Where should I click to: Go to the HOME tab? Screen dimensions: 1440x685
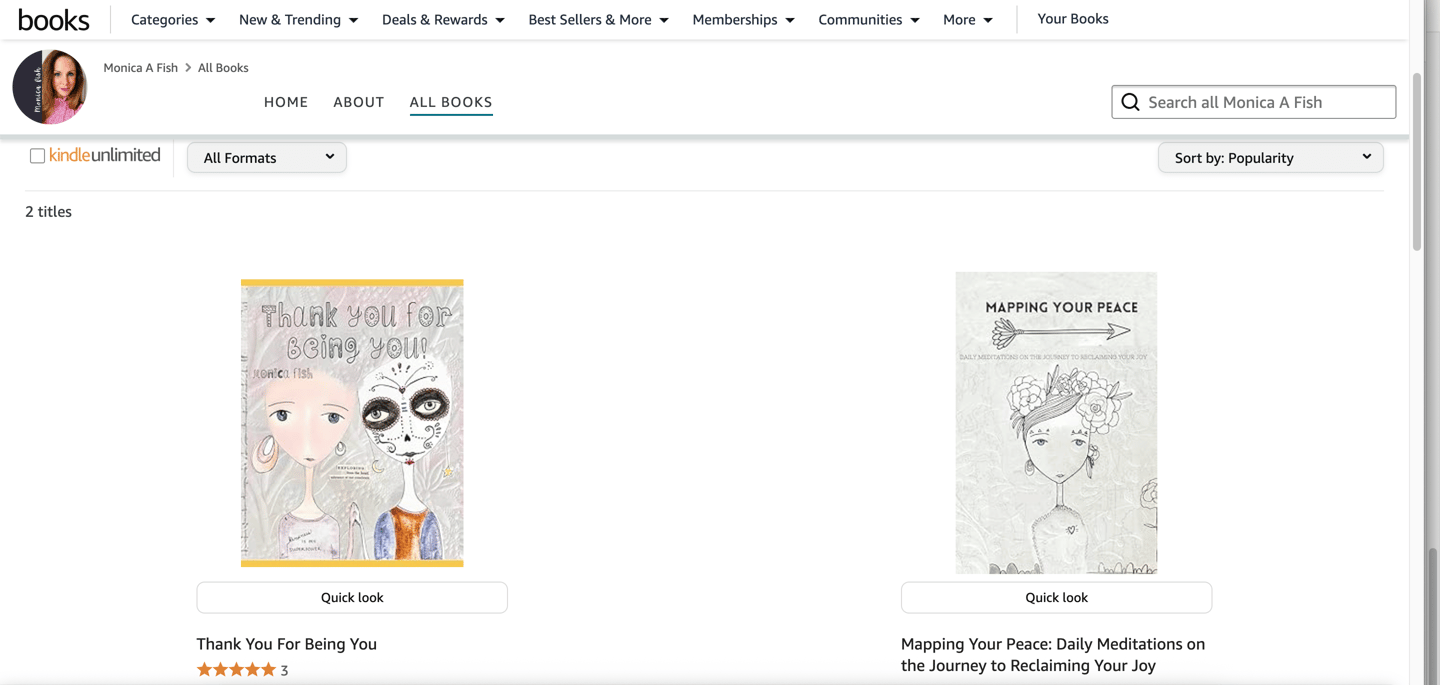[286, 102]
